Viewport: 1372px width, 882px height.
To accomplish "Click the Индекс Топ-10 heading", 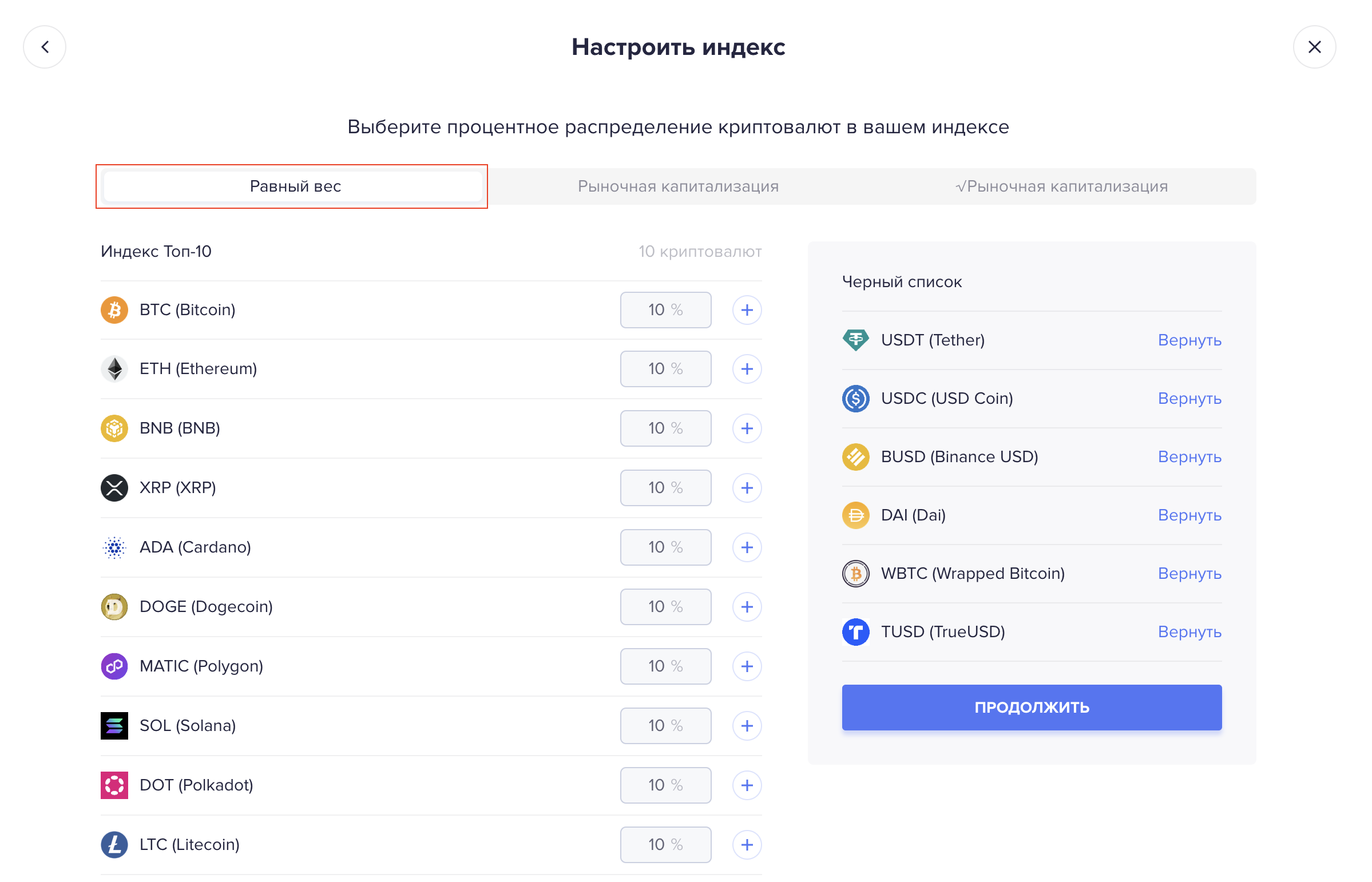I will (156, 252).
